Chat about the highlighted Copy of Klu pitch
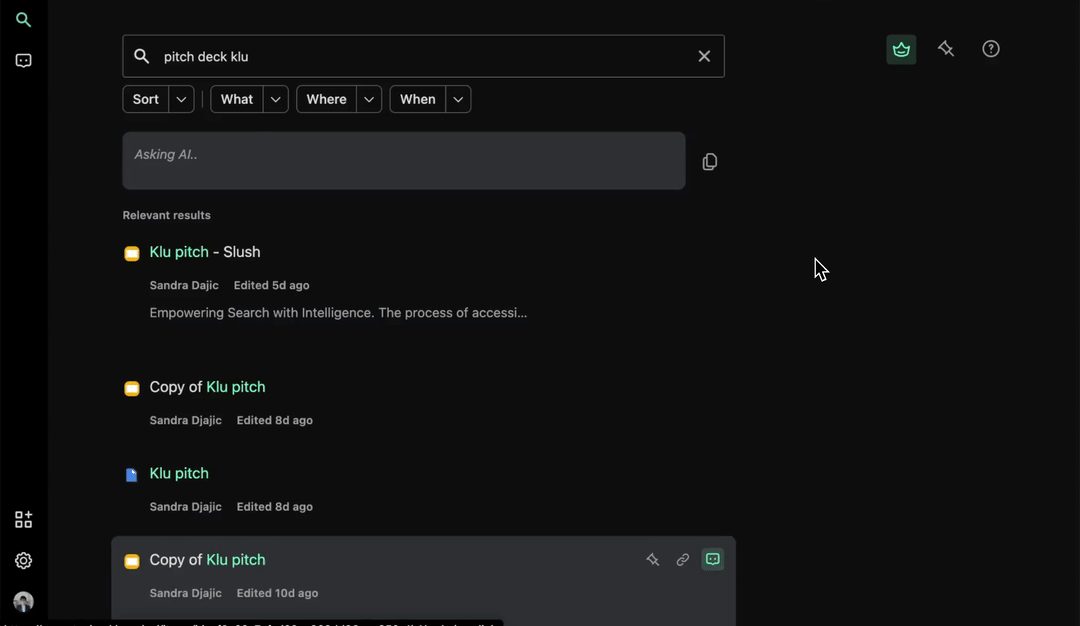The width and height of the screenshot is (1080, 626). [713, 559]
